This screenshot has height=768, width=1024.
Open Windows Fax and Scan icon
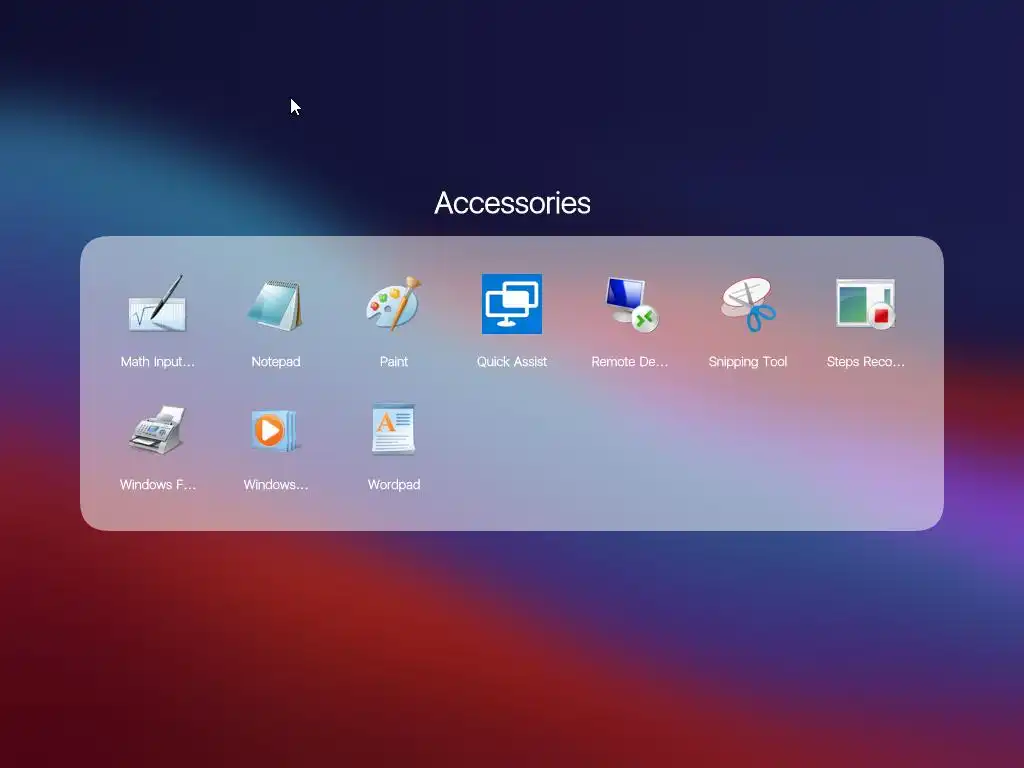point(157,429)
